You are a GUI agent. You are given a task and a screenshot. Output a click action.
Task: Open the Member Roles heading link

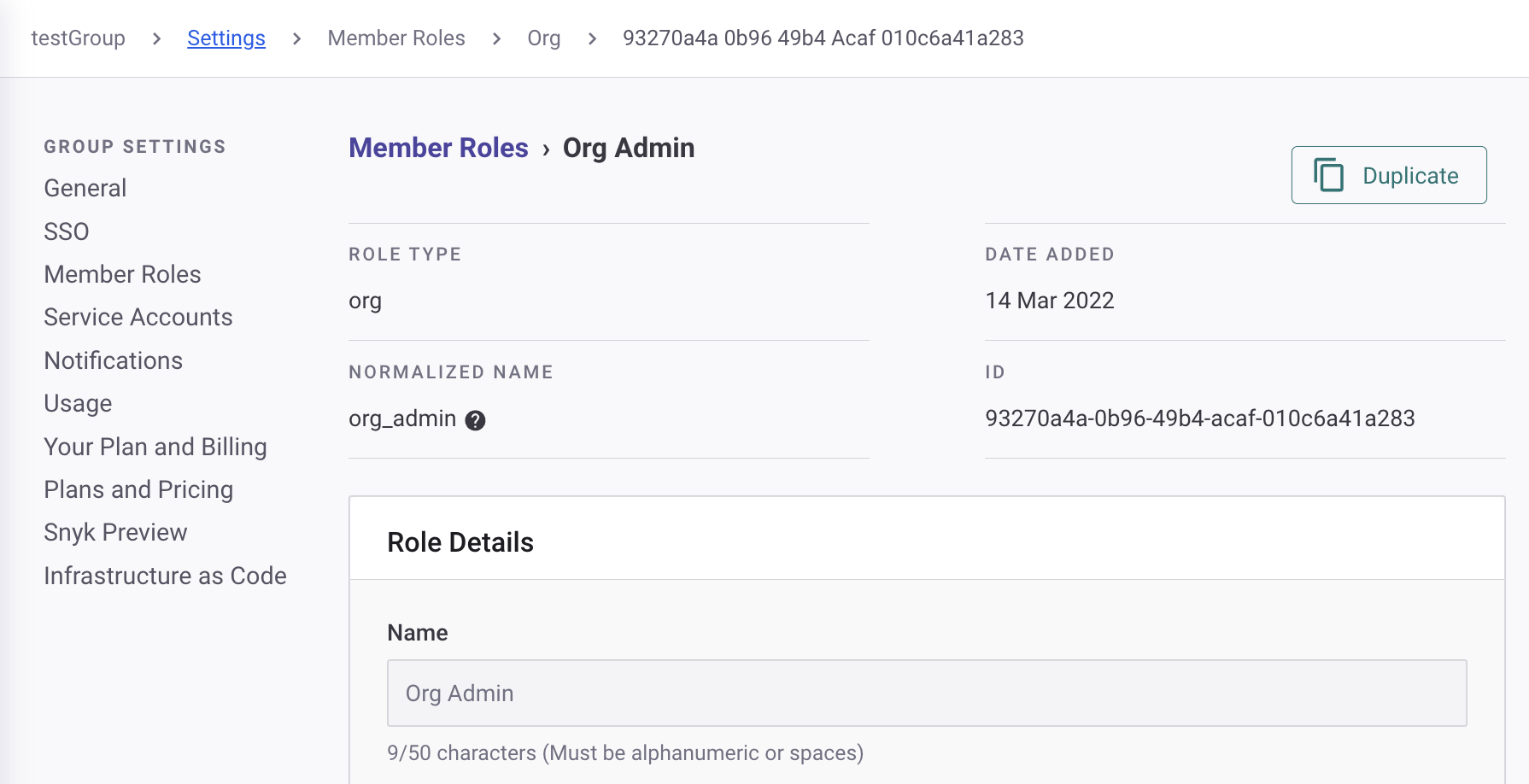point(438,148)
